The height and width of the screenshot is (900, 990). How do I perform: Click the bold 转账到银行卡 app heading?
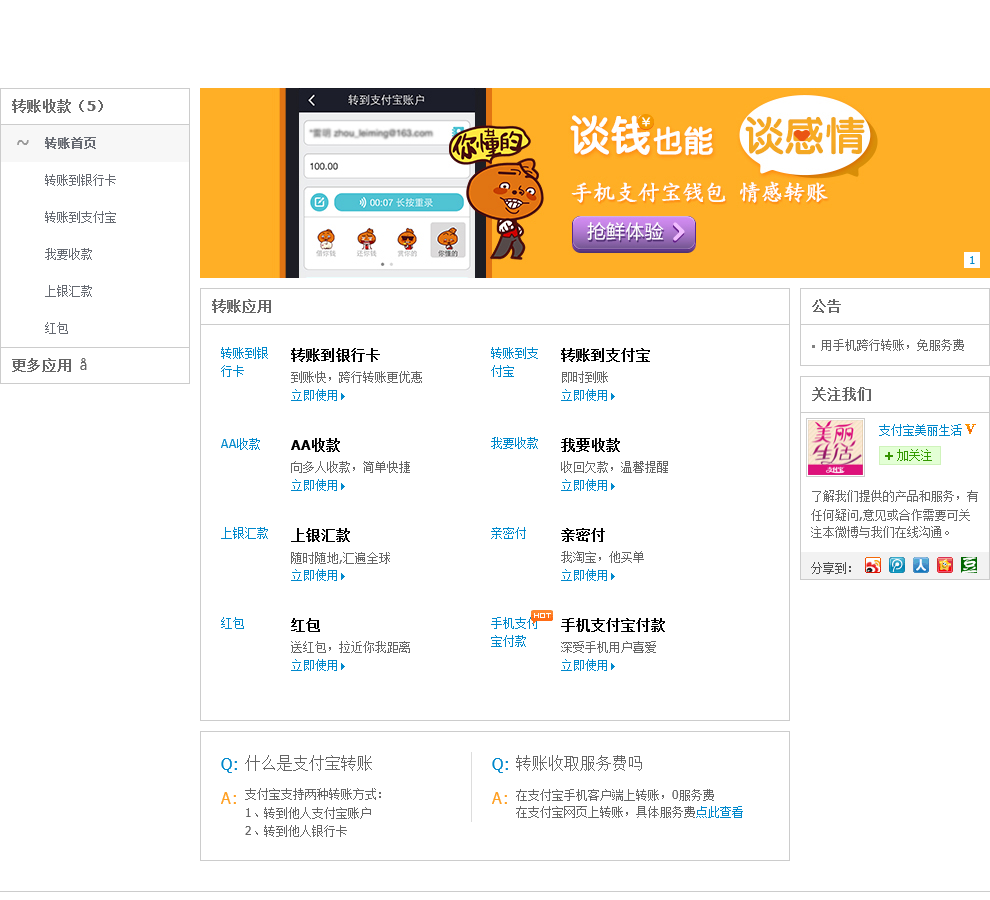[335, 356]
